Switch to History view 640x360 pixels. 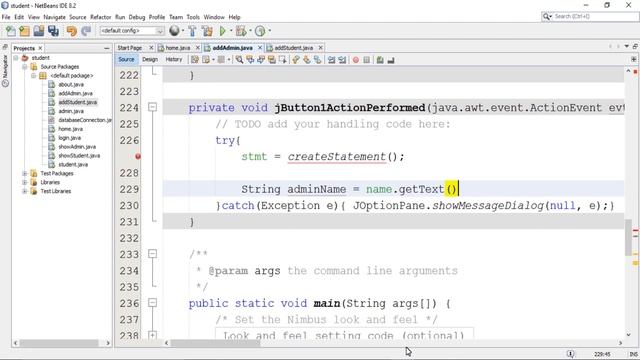click(x=173, y=60)
